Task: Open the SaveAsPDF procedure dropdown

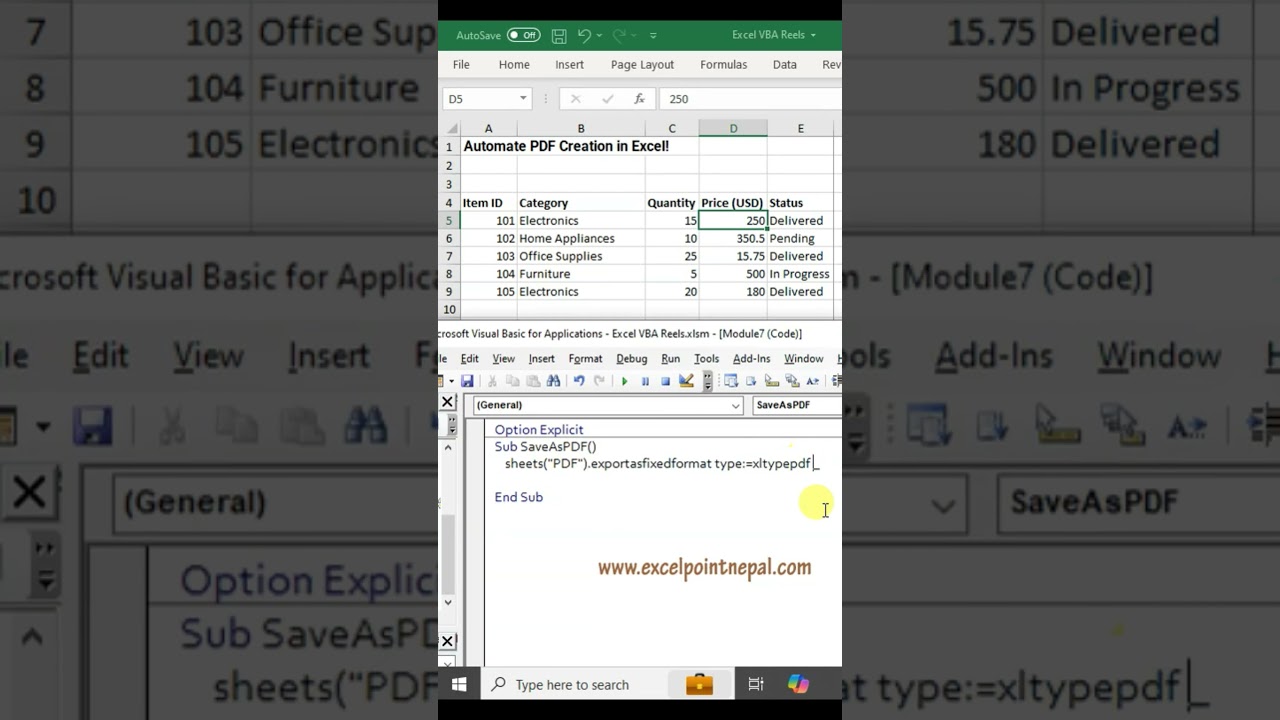Action: point(797,405)
